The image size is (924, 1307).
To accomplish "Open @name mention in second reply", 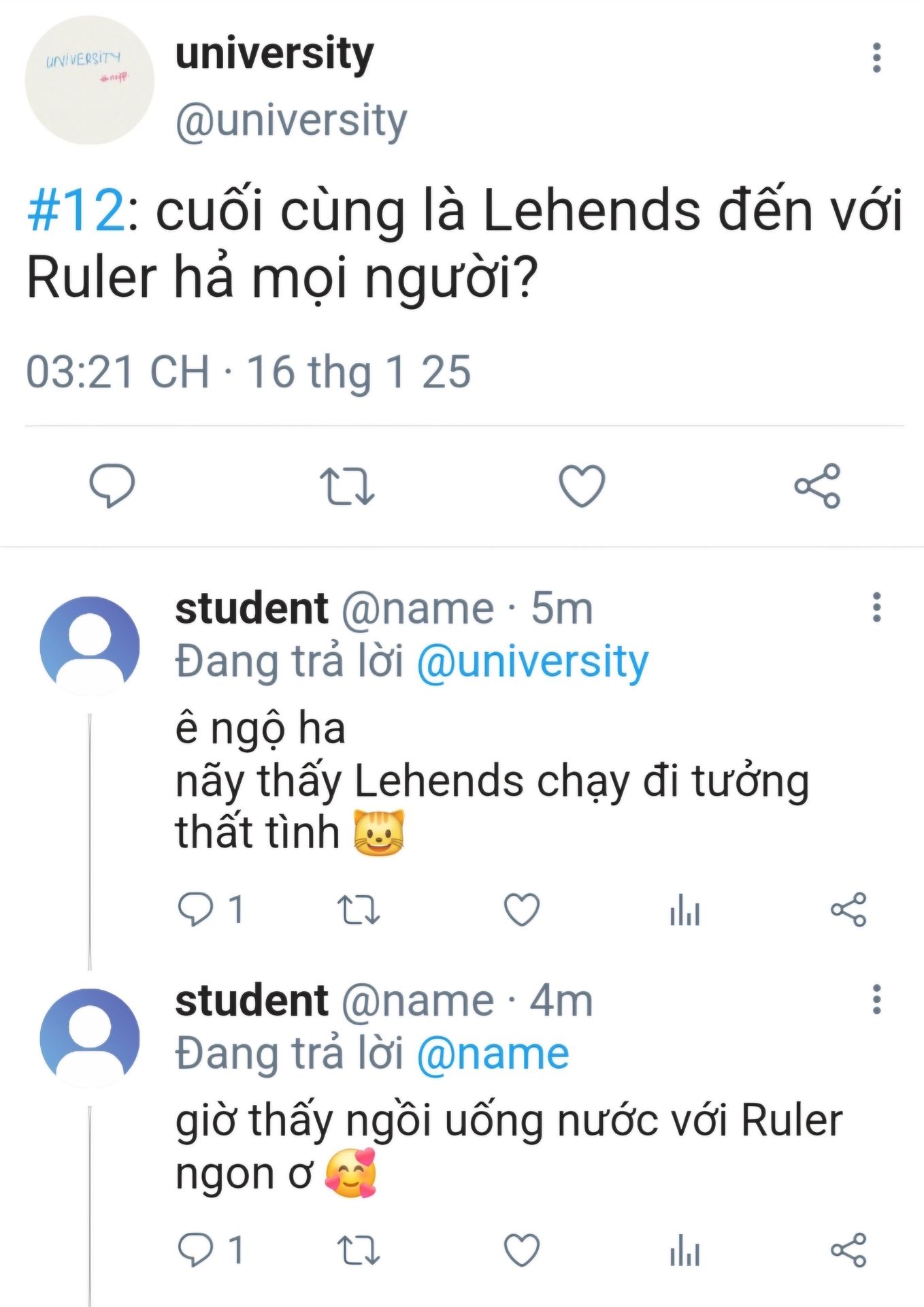I will point(493,1054).
